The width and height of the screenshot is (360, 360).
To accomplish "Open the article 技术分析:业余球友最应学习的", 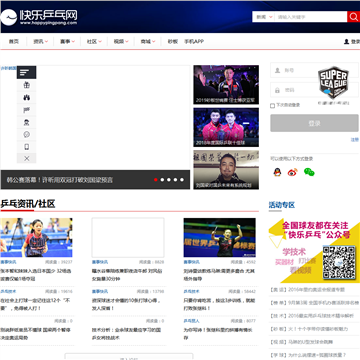I will (x=127, y=334).
